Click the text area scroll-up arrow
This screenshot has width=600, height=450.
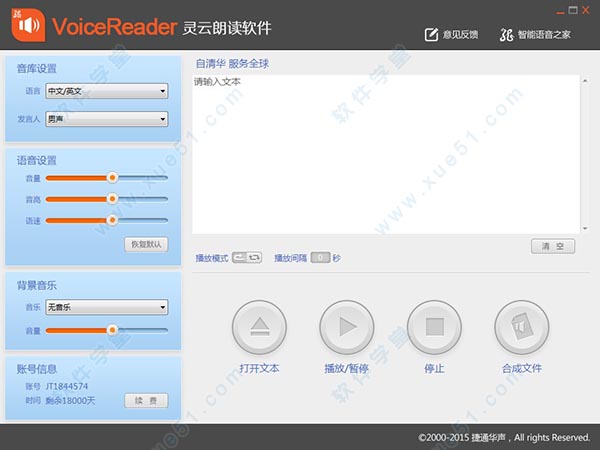coord(585,81)
